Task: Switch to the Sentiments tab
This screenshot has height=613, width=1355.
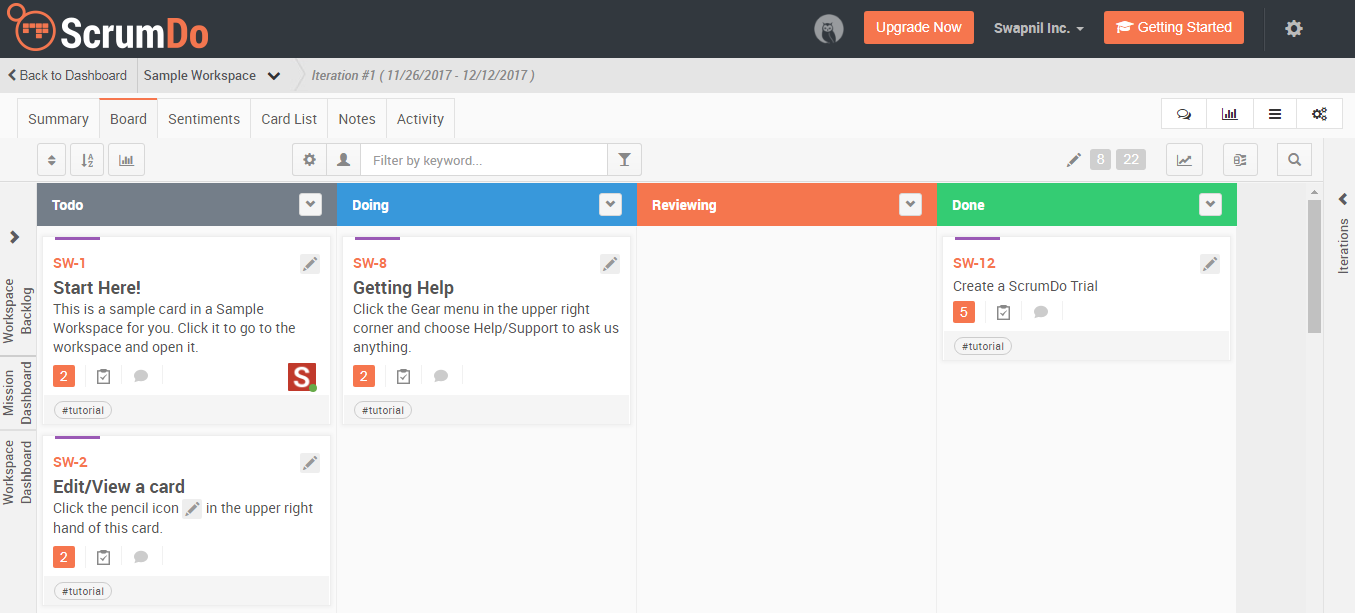Action: [x=204, y=118]
